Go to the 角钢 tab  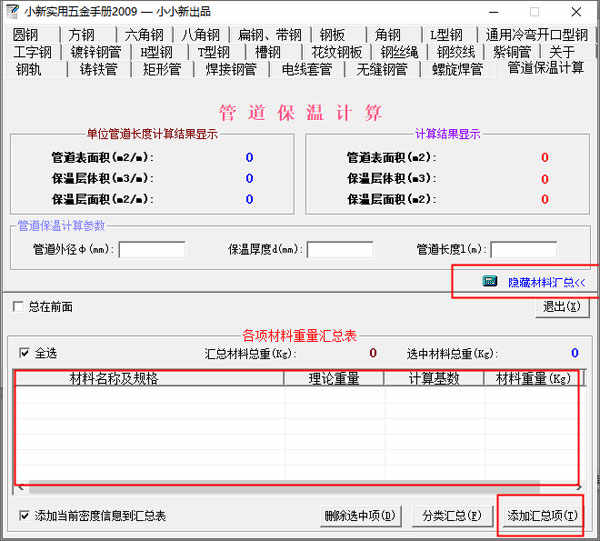388,35
